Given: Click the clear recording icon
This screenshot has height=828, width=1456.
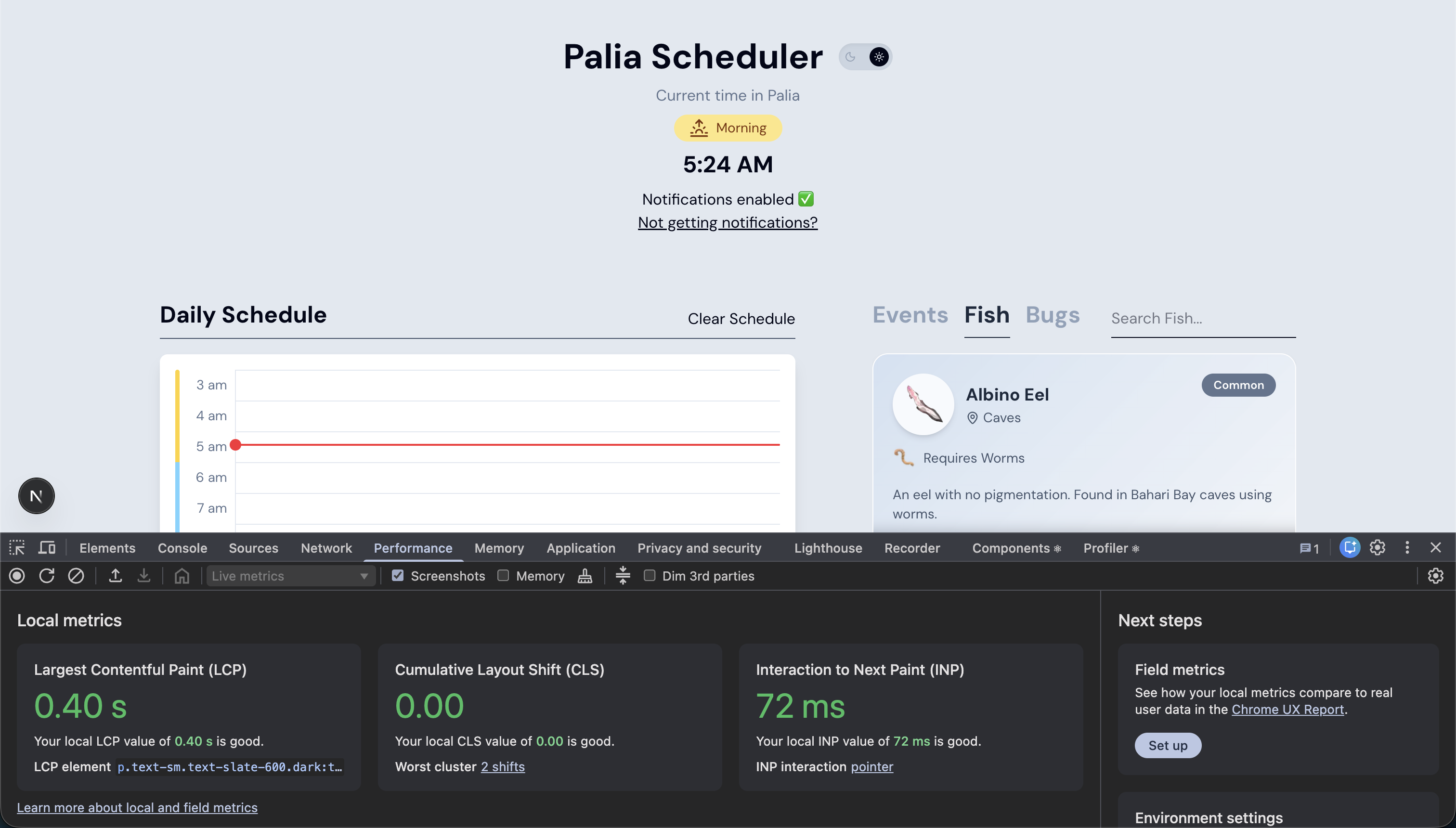Looking at the screenshot, I should (76, 576).
